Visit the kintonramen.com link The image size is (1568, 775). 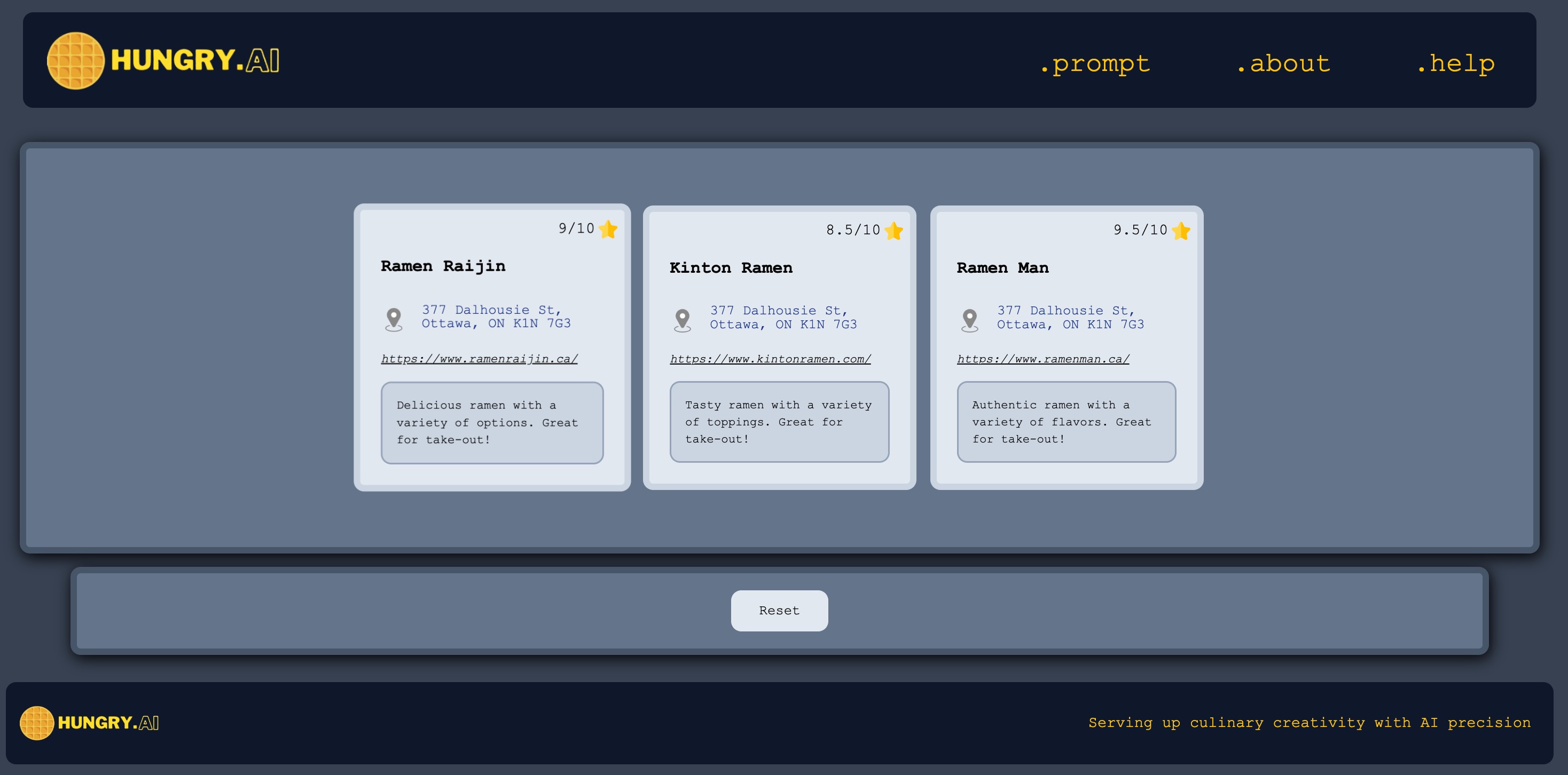coord(770,359)
